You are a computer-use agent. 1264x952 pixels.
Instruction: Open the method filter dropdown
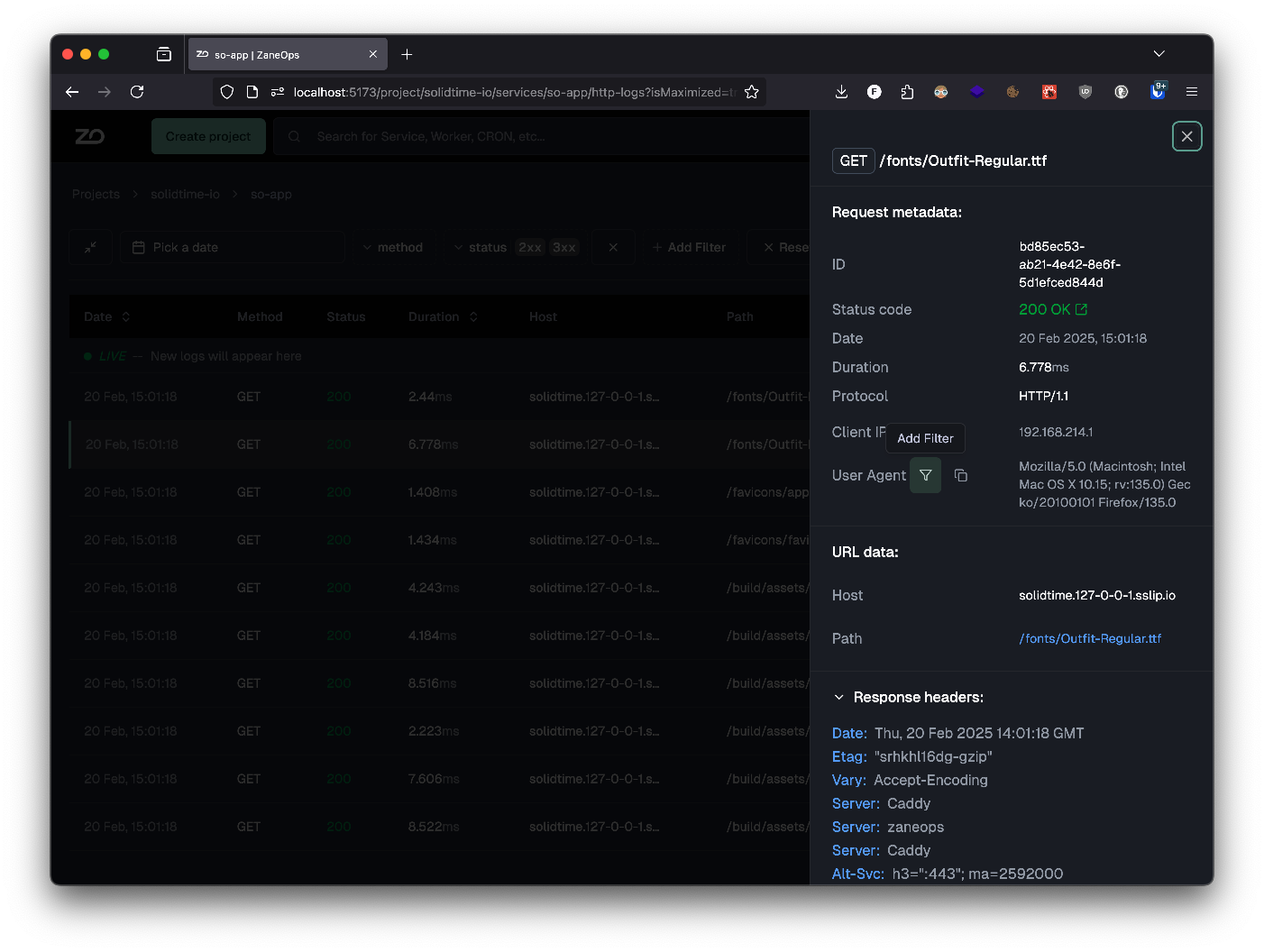point(393,247)
